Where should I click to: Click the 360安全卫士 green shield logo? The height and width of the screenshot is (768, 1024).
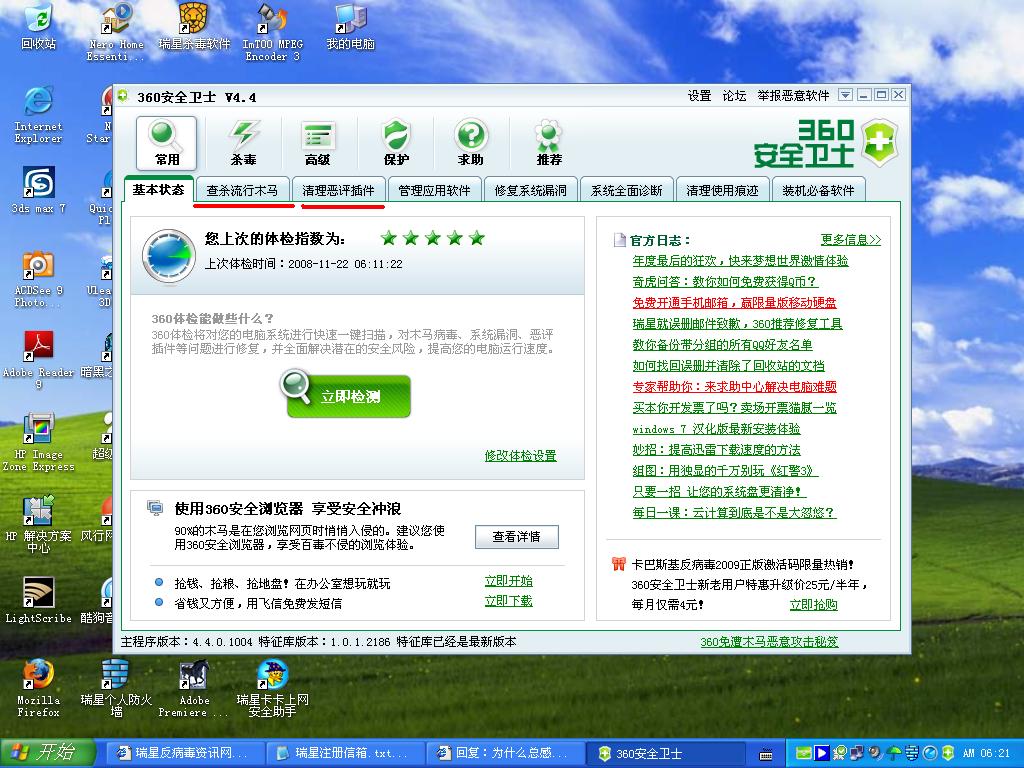(879, 142)
